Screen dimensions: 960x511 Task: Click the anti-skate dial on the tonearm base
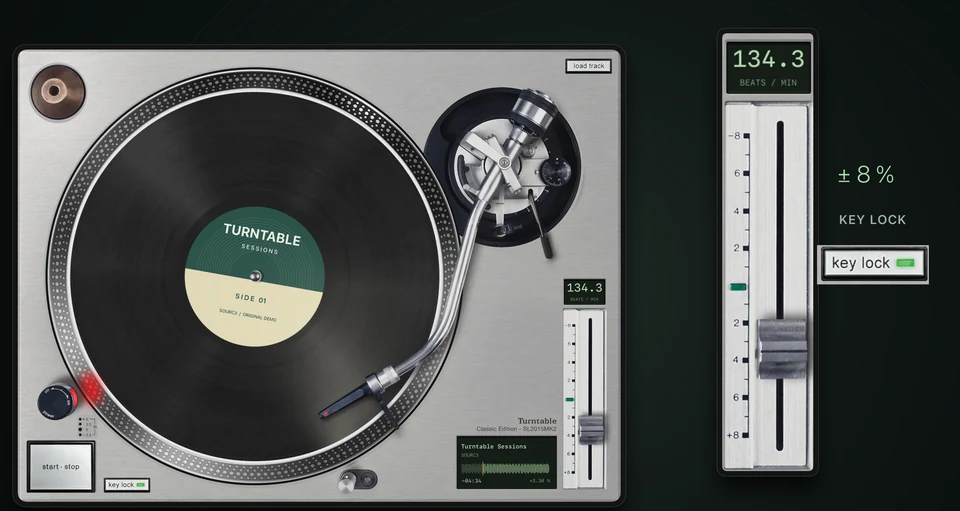click(555, 172)
